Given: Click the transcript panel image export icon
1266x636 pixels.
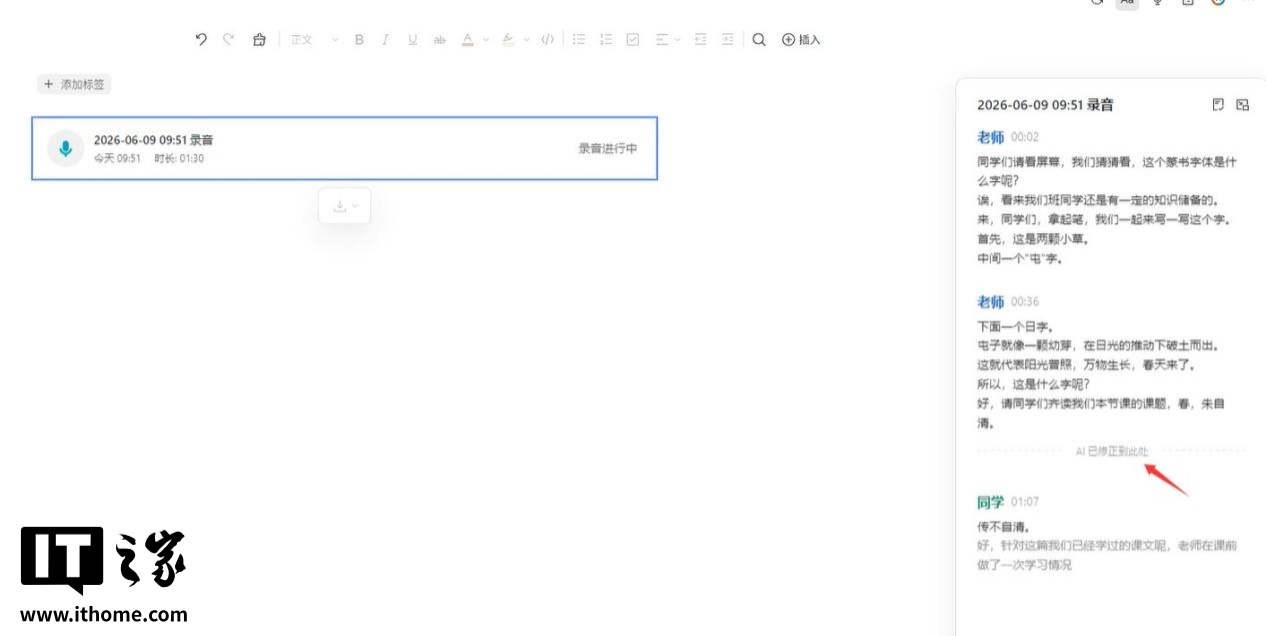Looking at the screenshot, I should (x=1243, y=104).
